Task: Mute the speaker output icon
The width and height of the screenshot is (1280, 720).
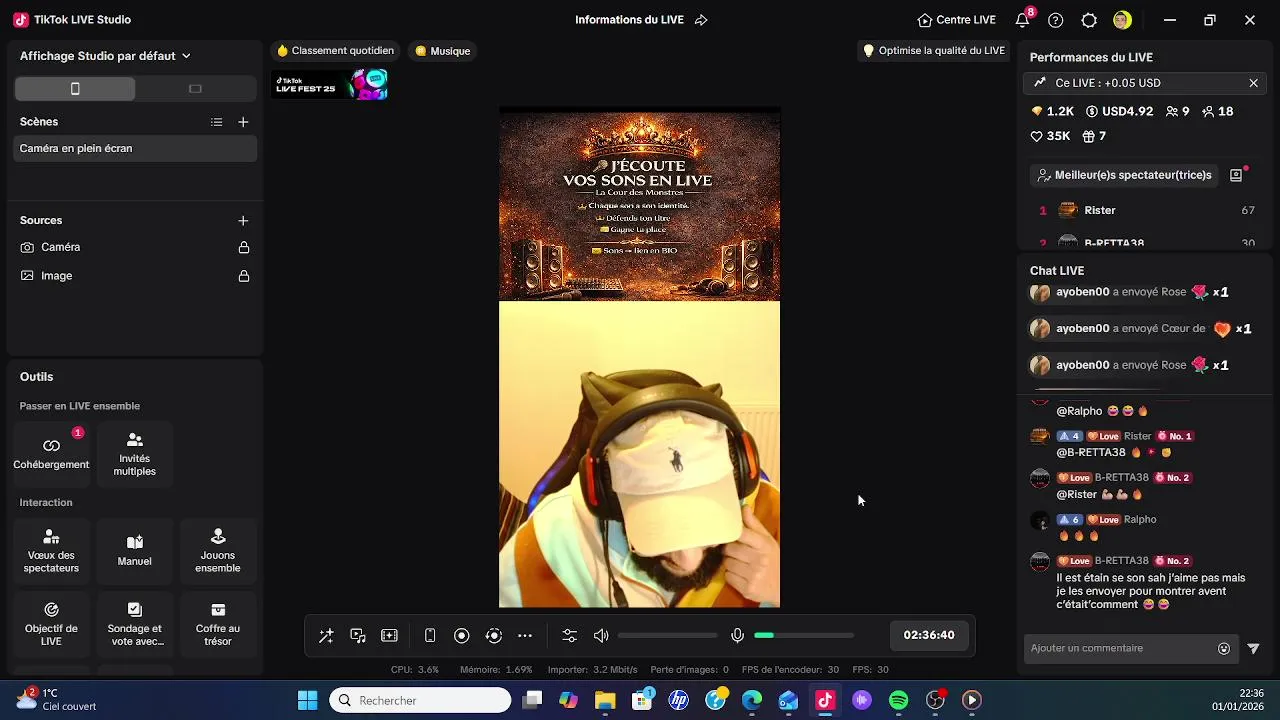Action: (x=601, y=636)
